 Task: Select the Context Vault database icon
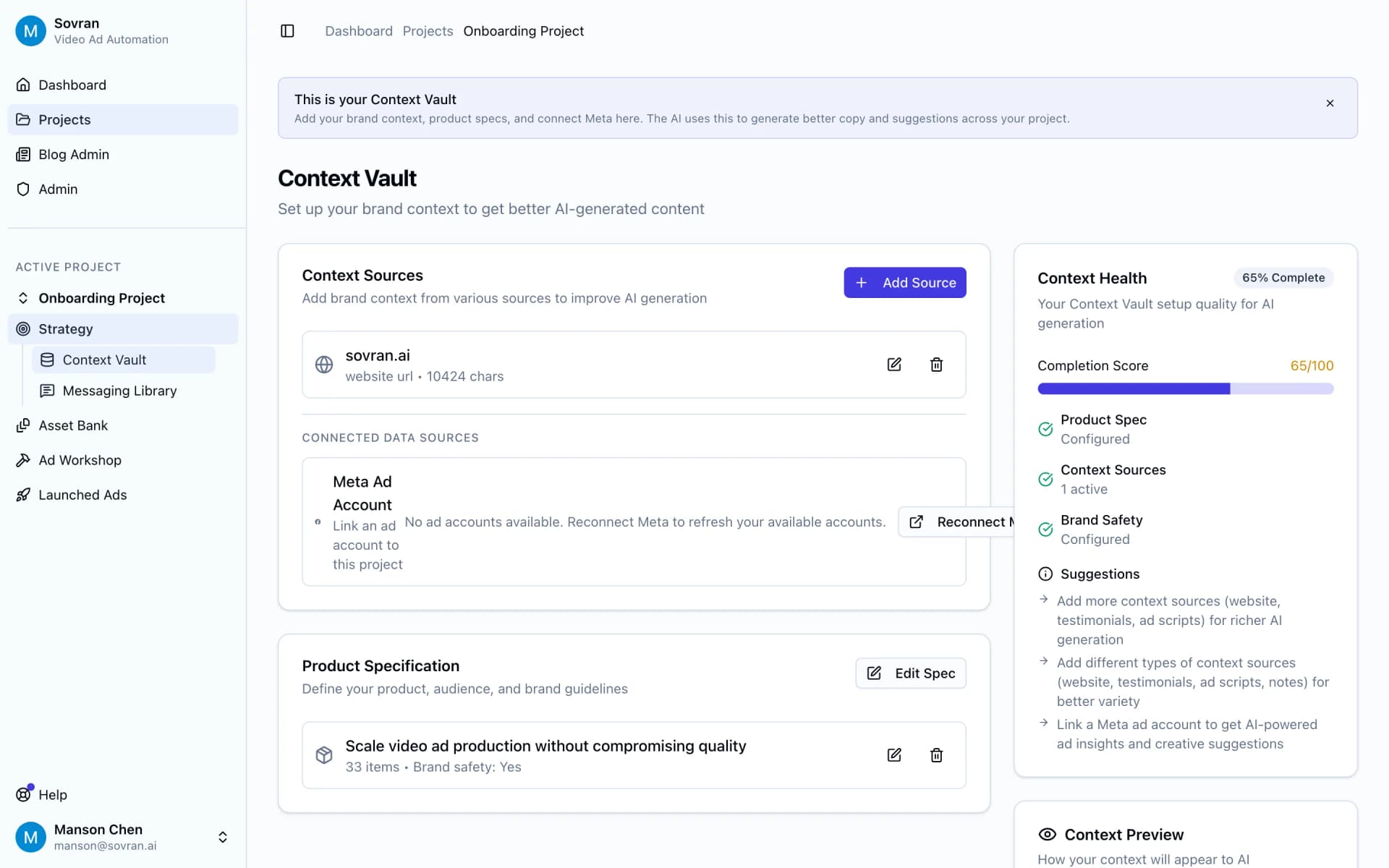click(x=47, y=359)
